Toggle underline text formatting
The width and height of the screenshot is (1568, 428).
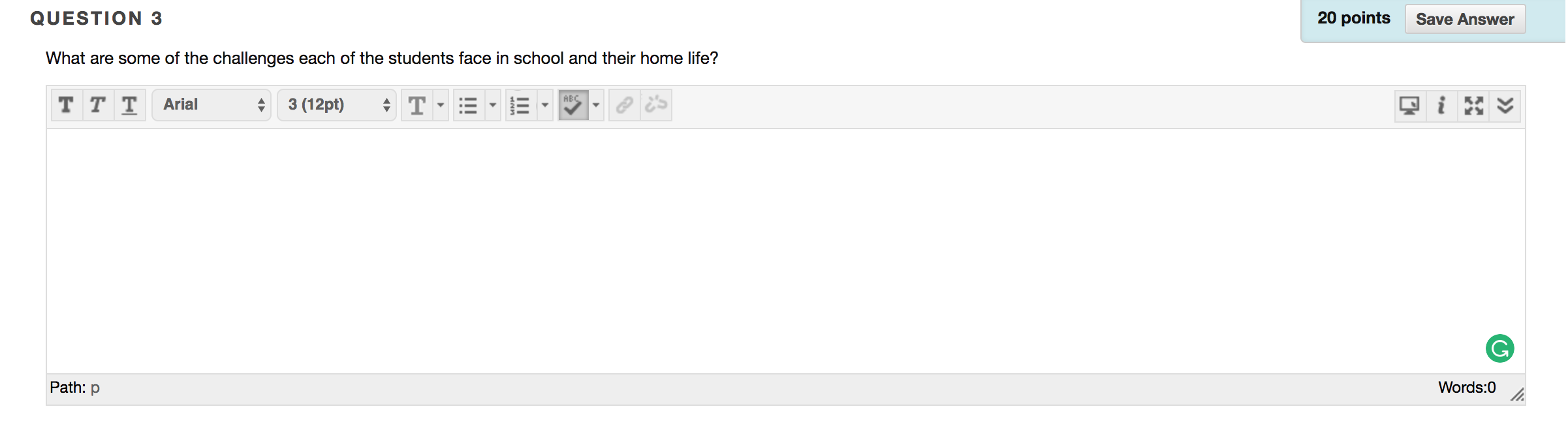pos(129,105)
